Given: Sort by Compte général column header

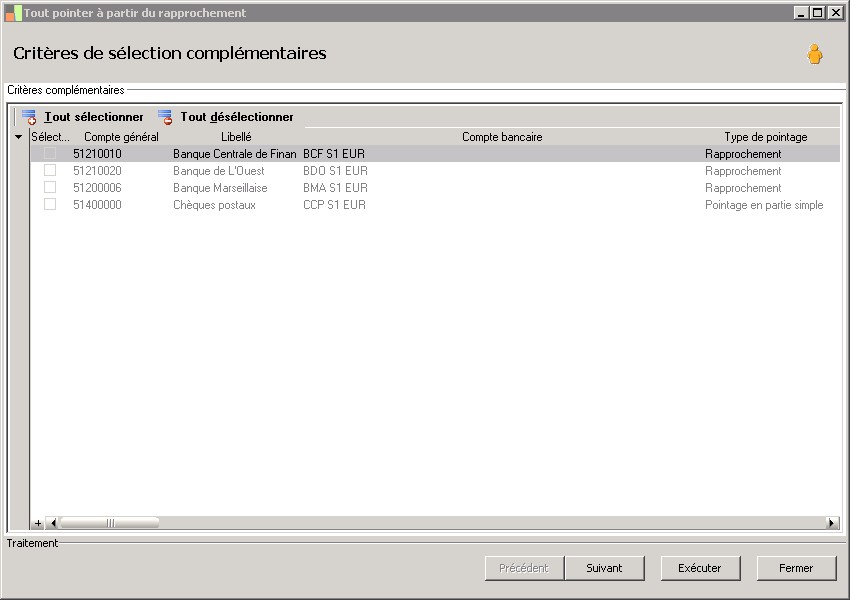Looking at the screenshot, I should pos(121,137).
